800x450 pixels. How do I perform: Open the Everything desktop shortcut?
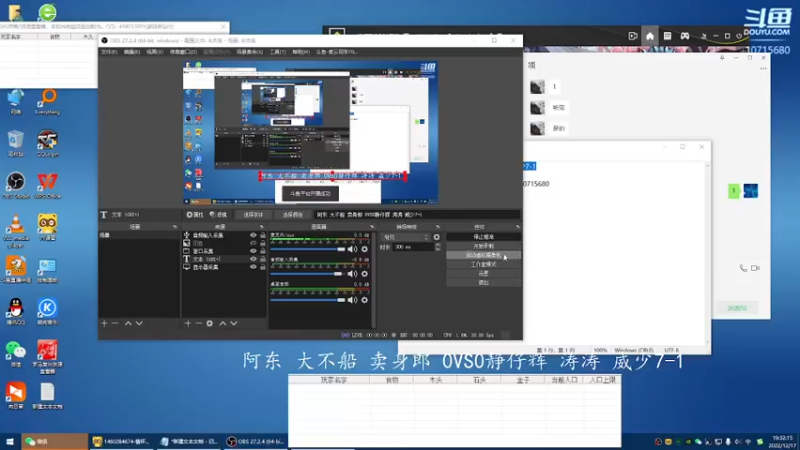(x=47, y=102)
